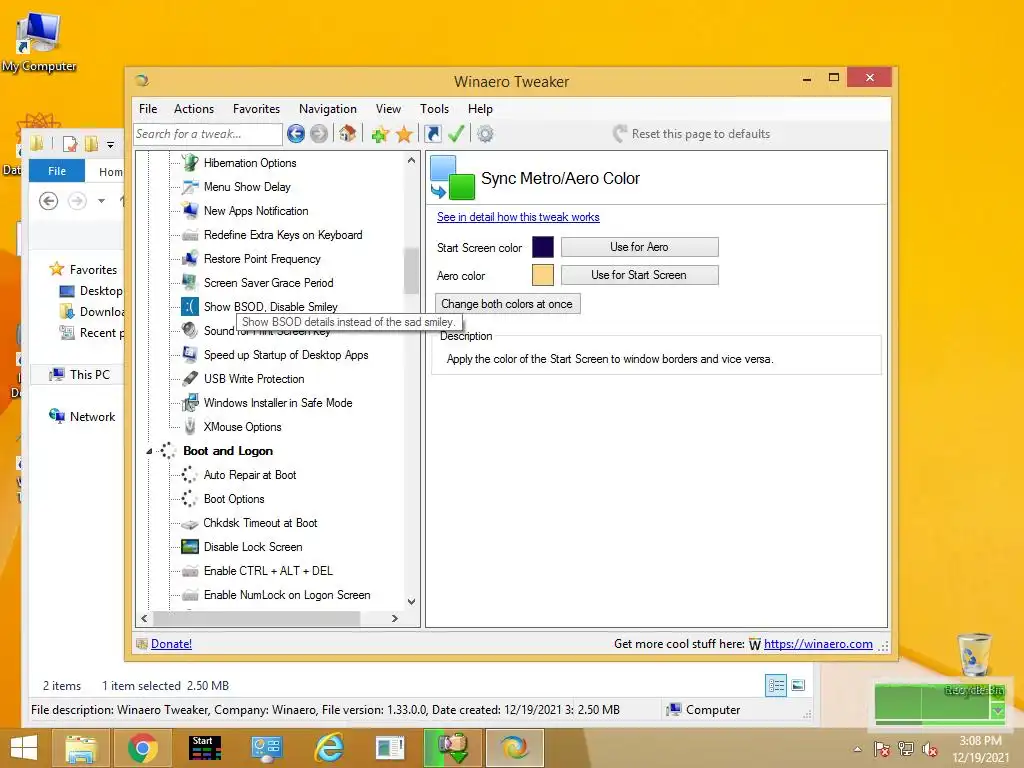The width and height of the screenshot is (1024, 768).
Task: Click the Windows Start button
Action: coord(24,748)
